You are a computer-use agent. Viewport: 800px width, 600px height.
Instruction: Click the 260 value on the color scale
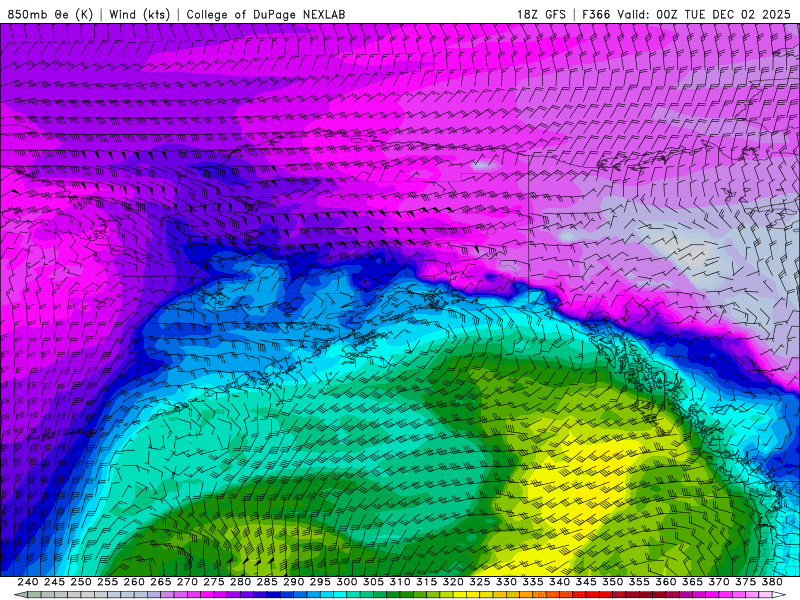click(x=134, y=582)
